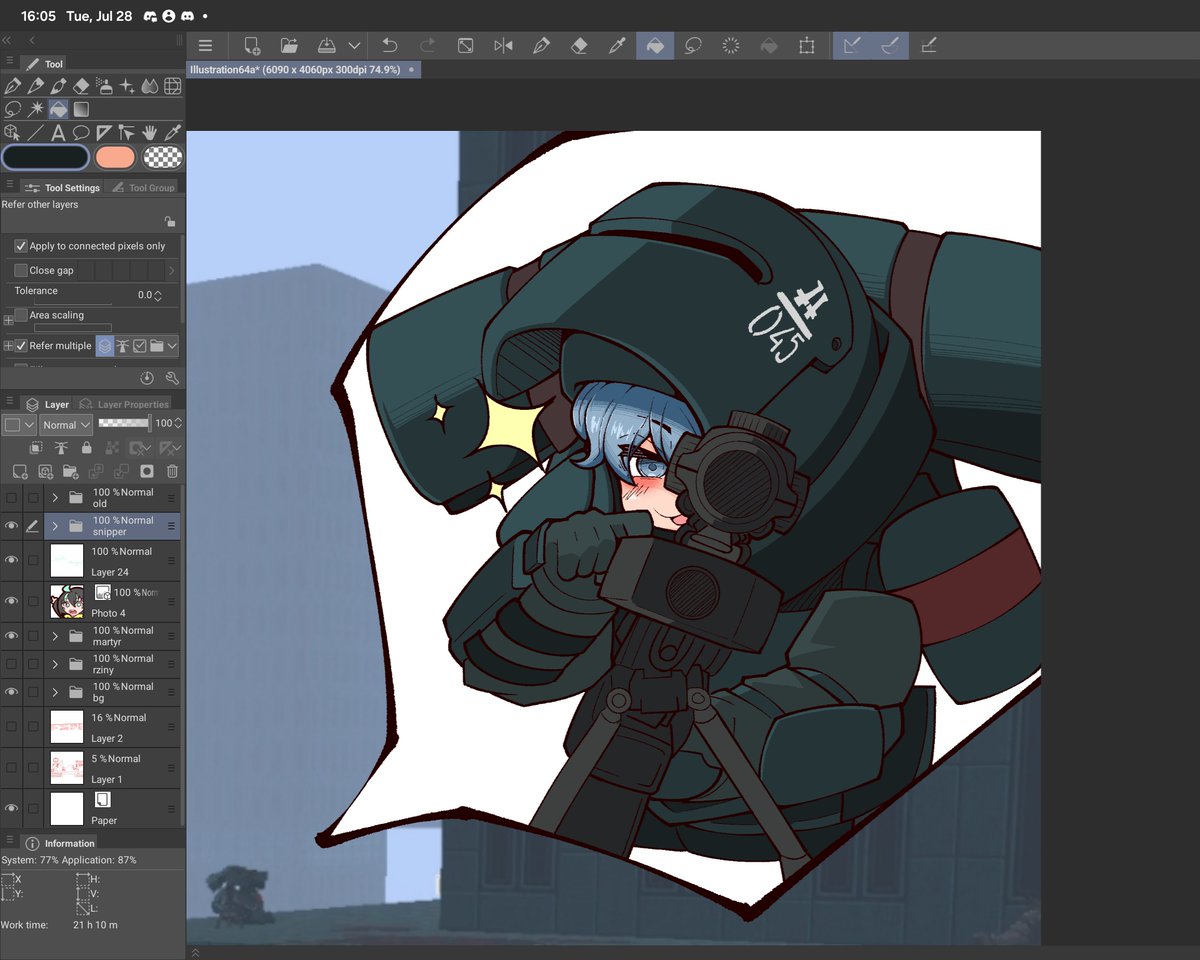The image size is (1200, 960).
Task: Toggle the Refer multiple checkbox
Action: 20,346
